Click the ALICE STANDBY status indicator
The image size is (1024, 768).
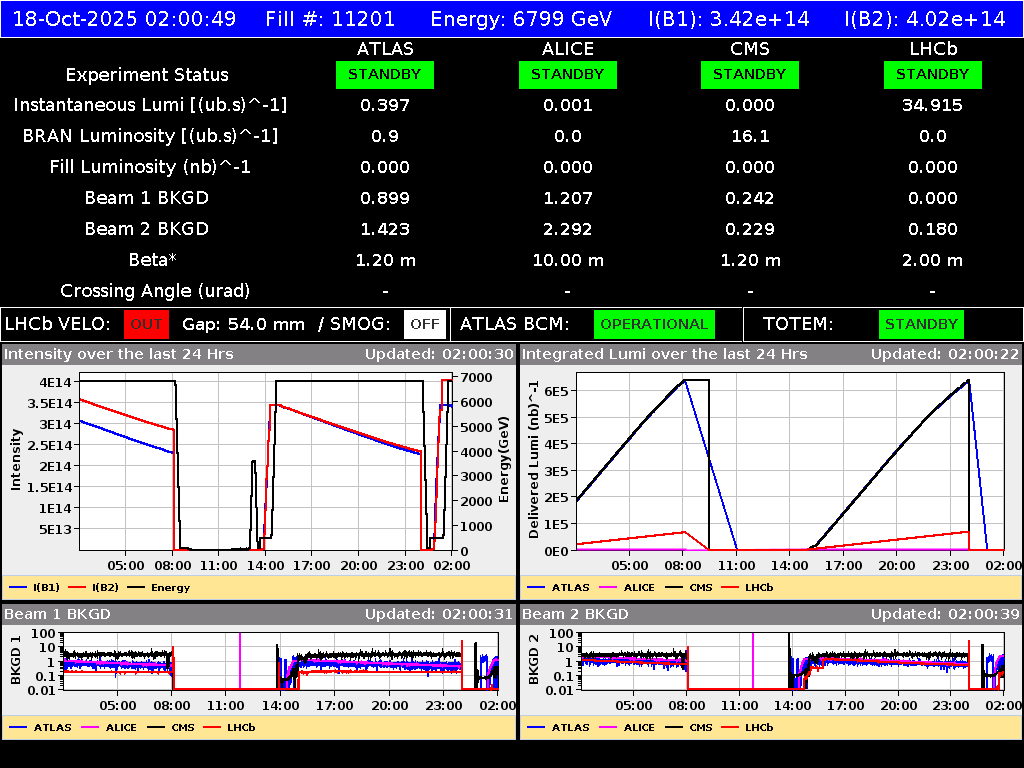pos(567,74)
